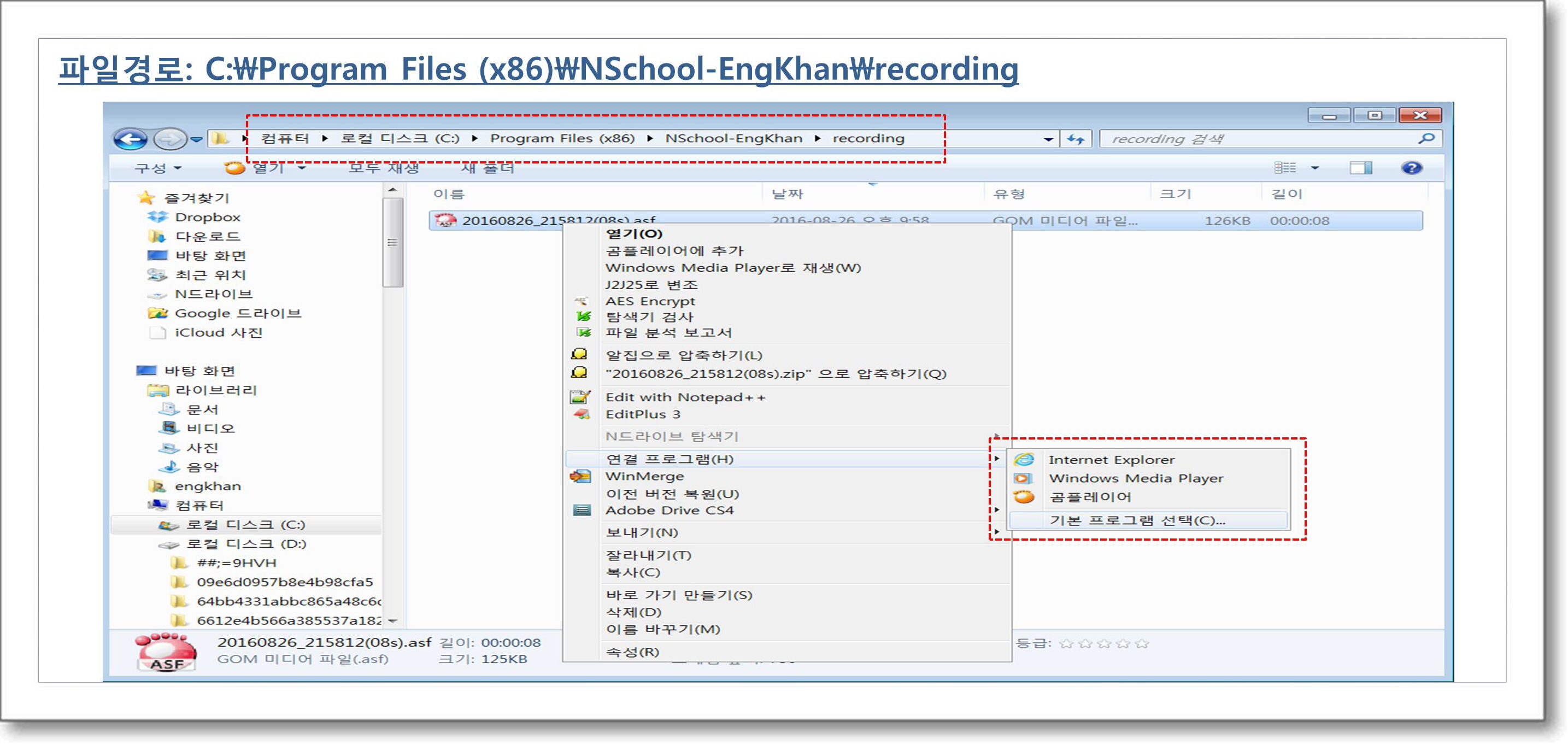The image size is (1568, 744).
Task: Choose 삭제(D) from the context menu
Action: 633,612
